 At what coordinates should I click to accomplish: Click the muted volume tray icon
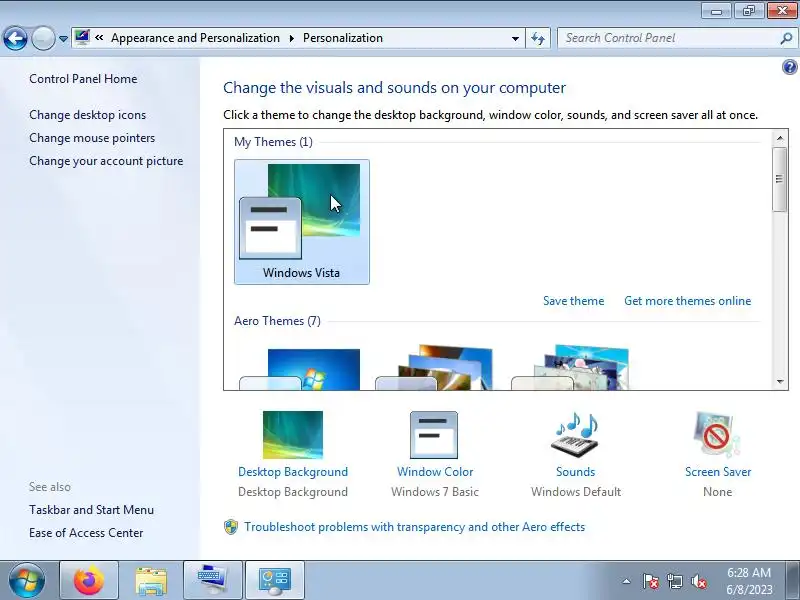(698, 581)
